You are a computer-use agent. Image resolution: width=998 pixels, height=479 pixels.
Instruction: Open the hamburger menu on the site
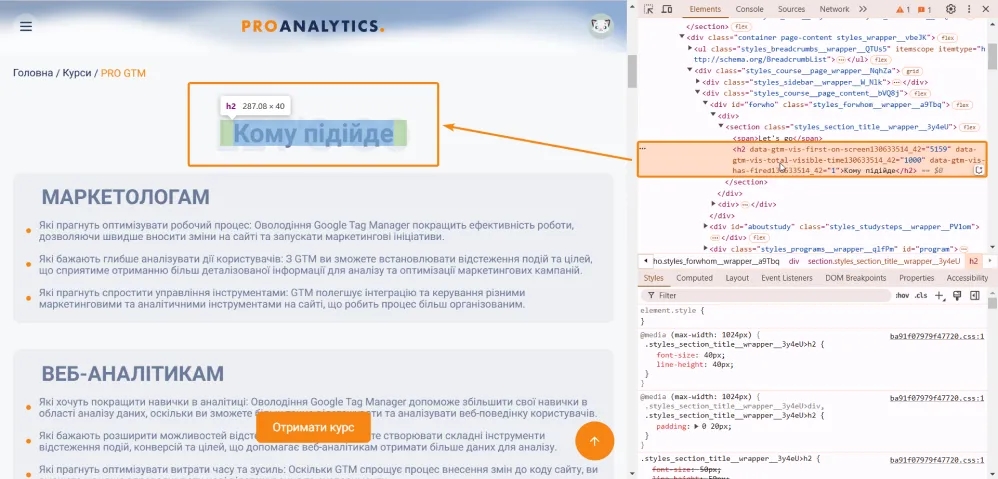coord(25,27)
